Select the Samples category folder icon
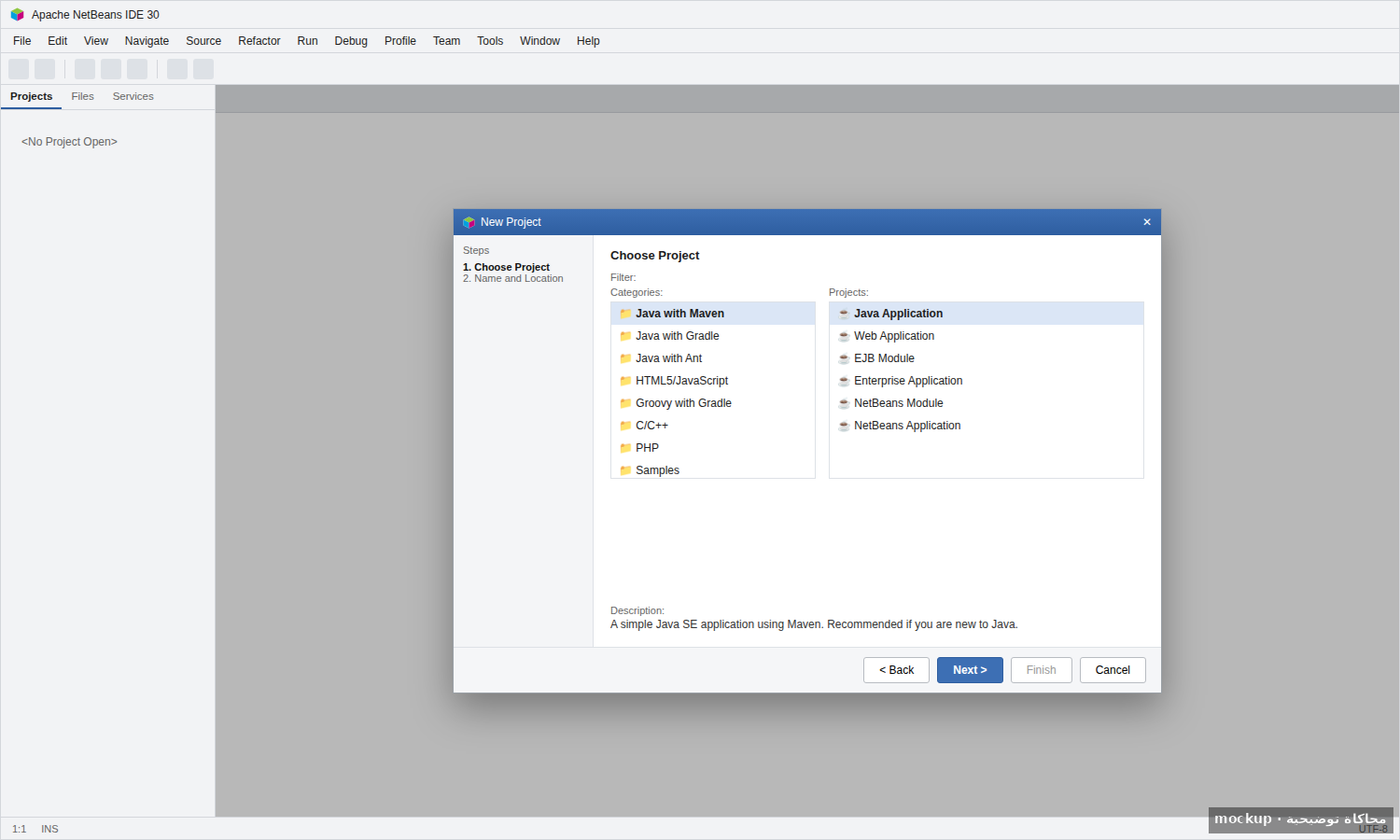 click(x=625, y=470)
